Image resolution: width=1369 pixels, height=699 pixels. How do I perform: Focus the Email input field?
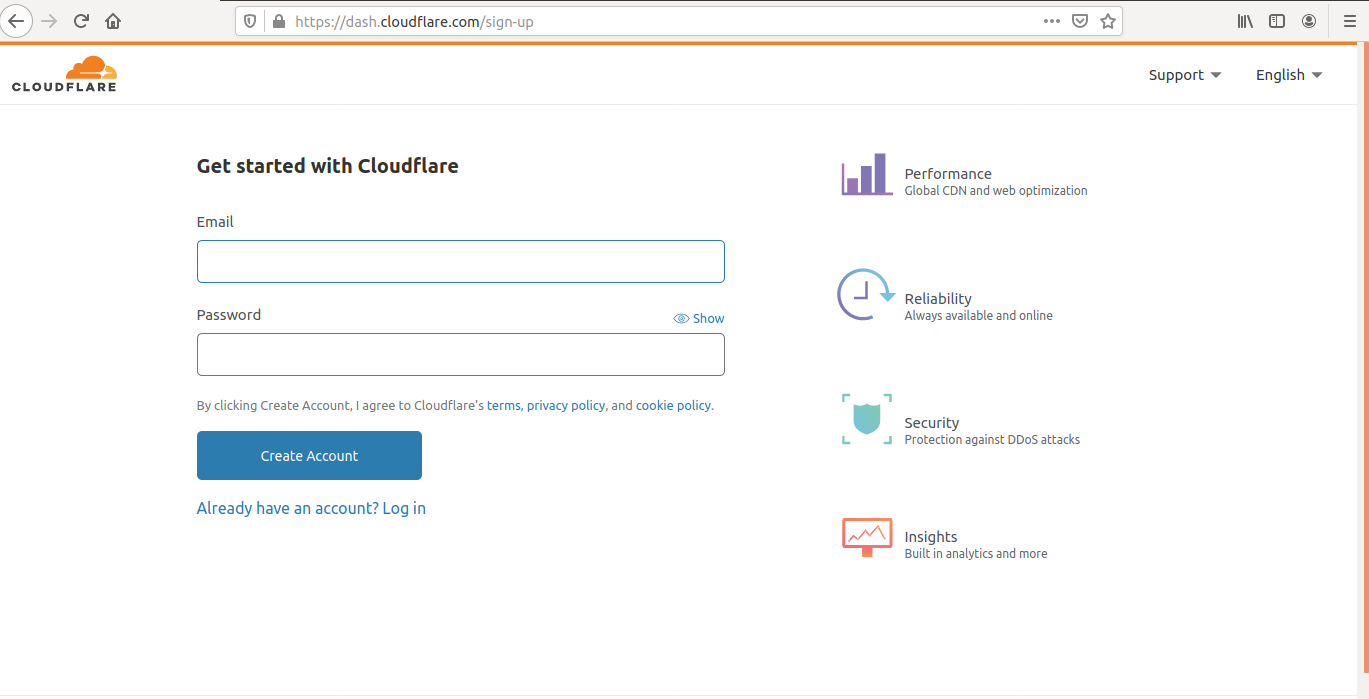460,261
